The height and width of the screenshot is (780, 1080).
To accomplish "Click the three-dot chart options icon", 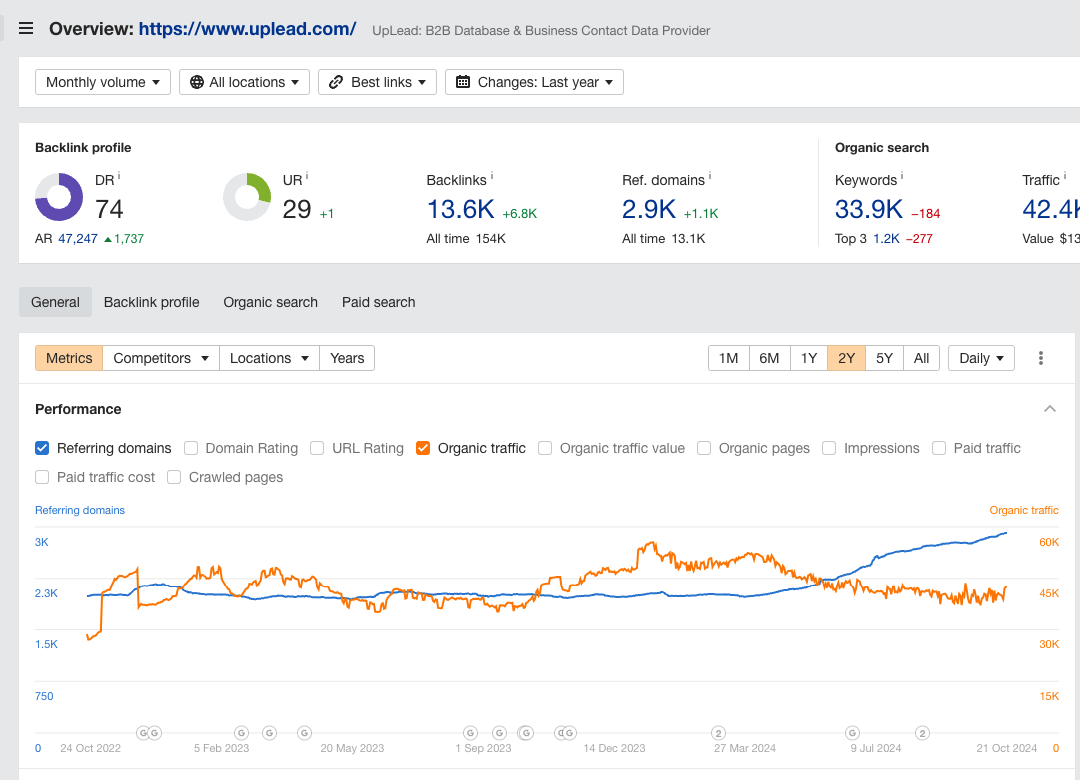I will [x=1041, y=358].
